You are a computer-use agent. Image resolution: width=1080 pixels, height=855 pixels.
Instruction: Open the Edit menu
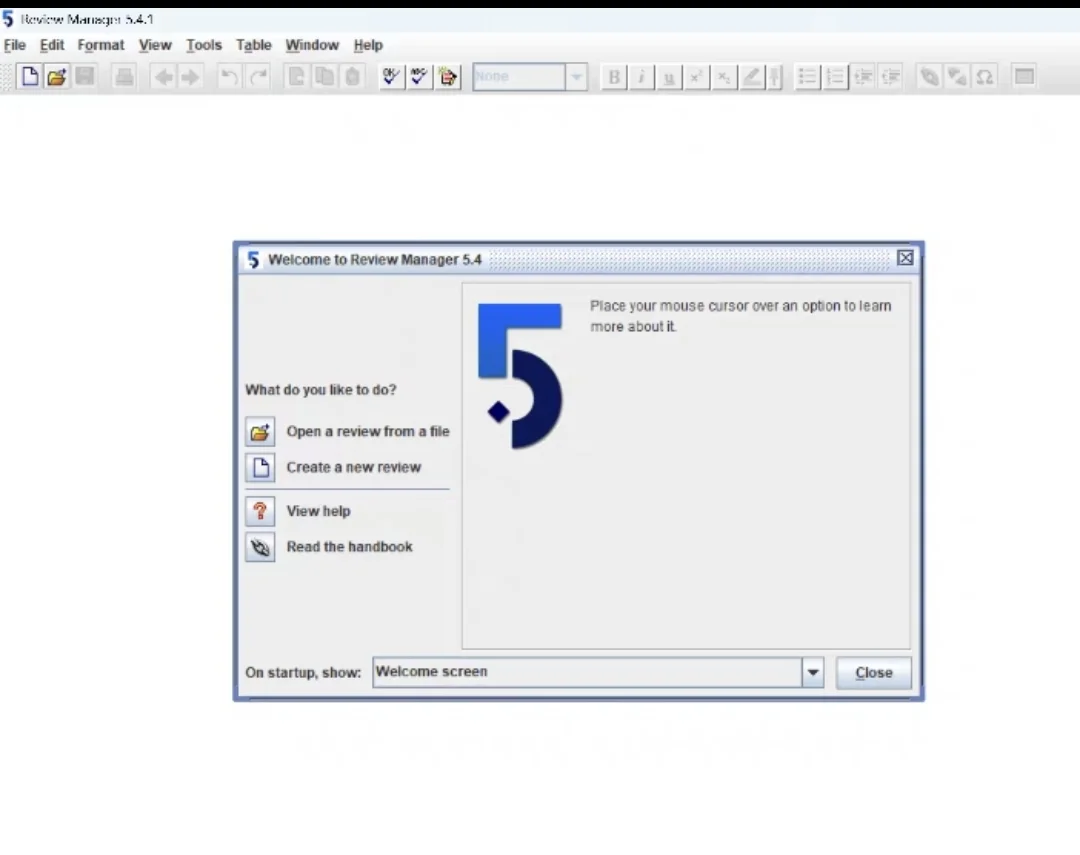52,45
